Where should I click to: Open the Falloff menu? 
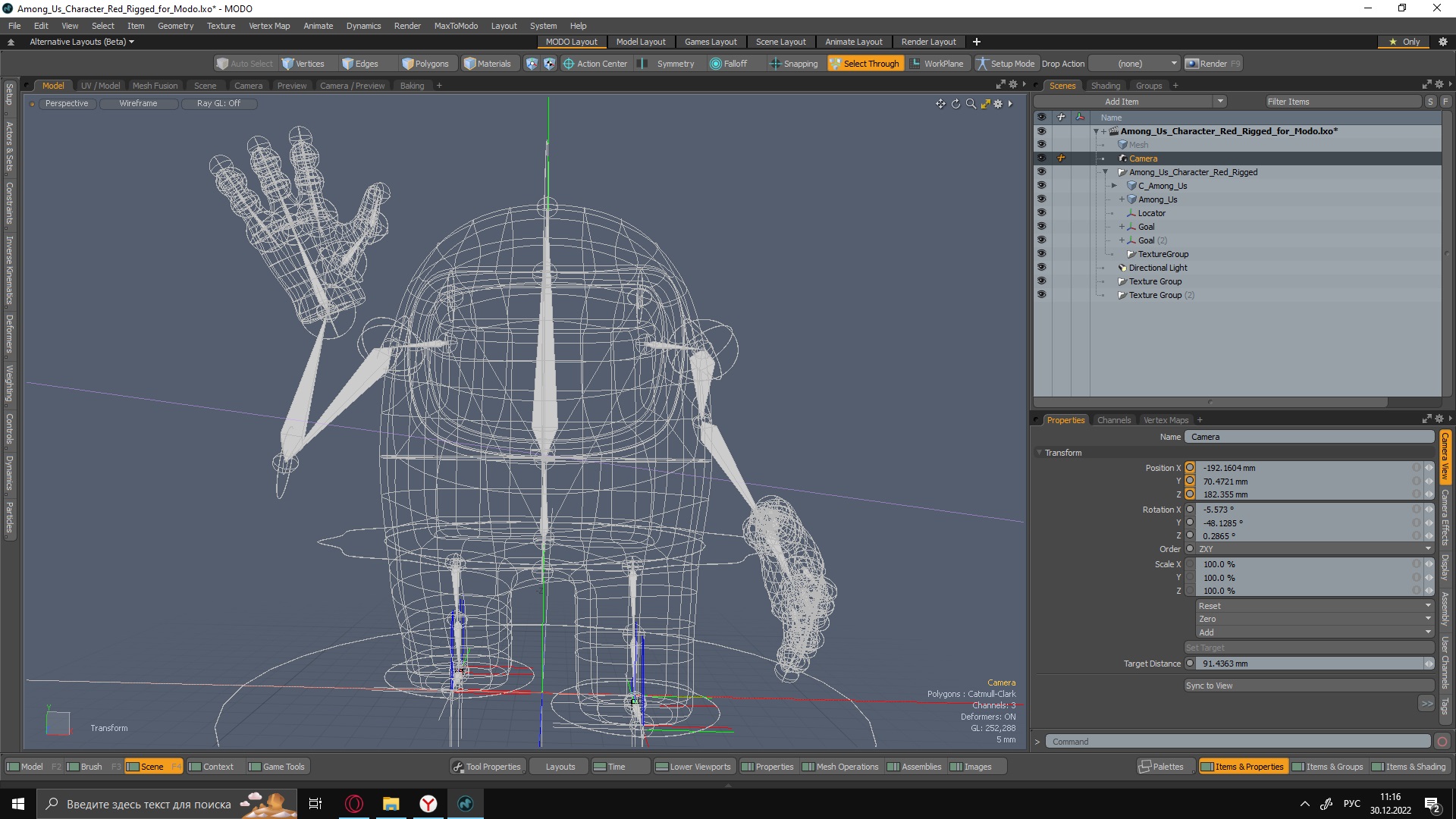point(729,64)
